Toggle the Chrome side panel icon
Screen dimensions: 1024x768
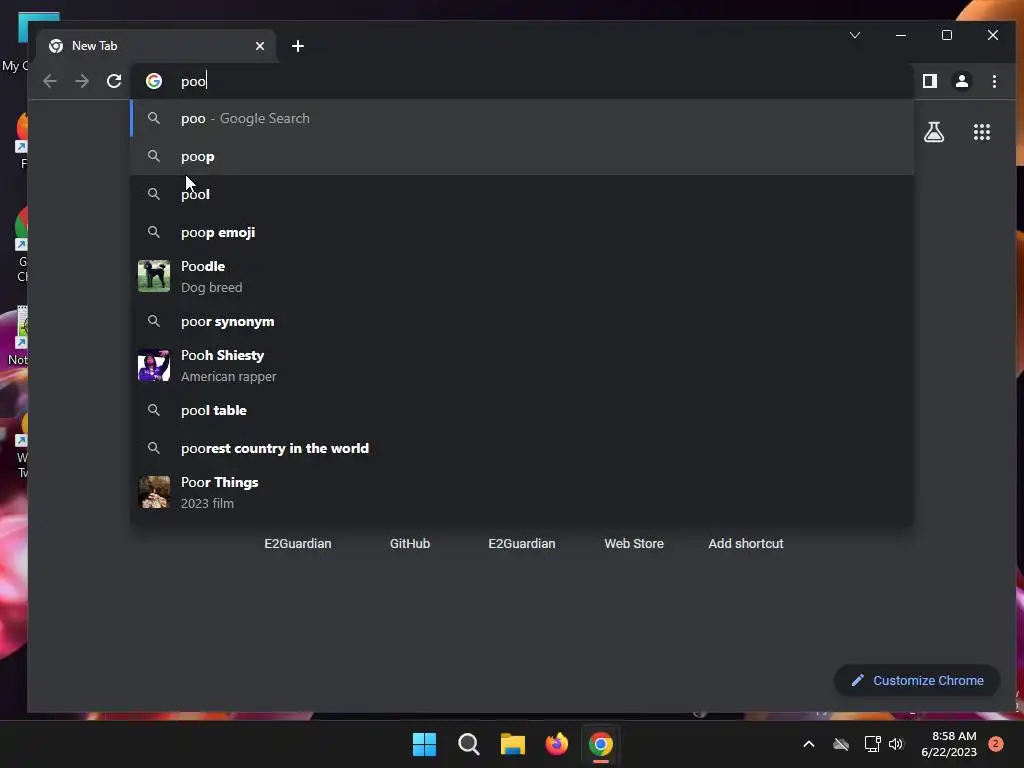[929, 81]
